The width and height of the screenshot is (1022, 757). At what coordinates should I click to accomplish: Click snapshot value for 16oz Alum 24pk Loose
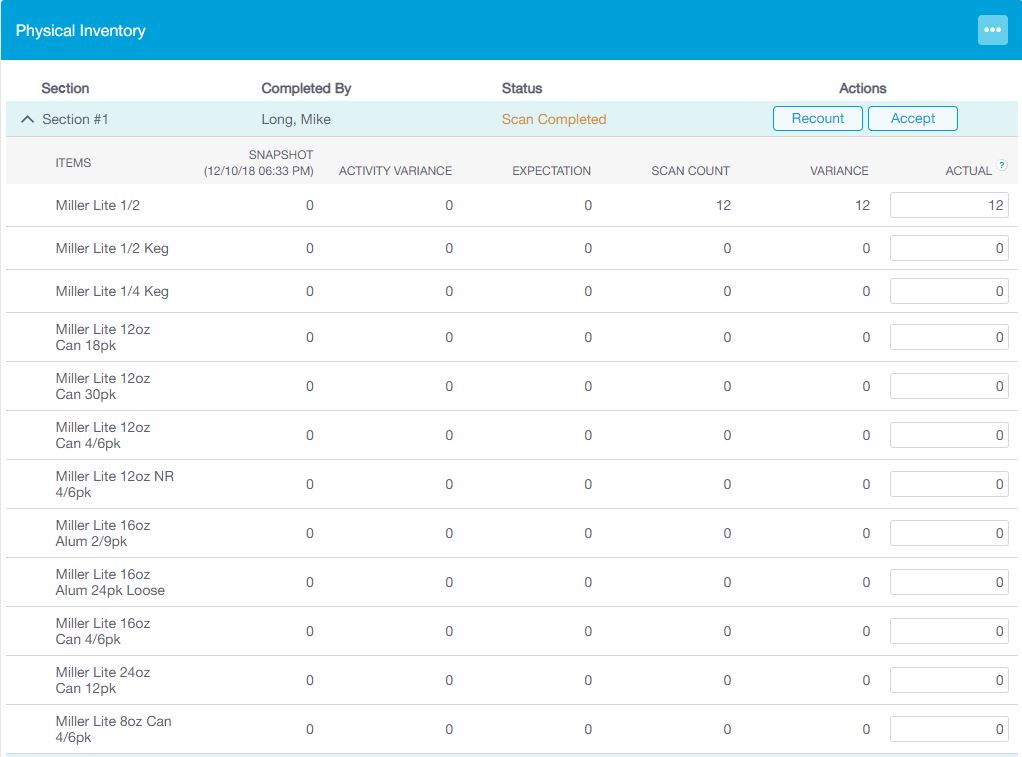point(310,582)
